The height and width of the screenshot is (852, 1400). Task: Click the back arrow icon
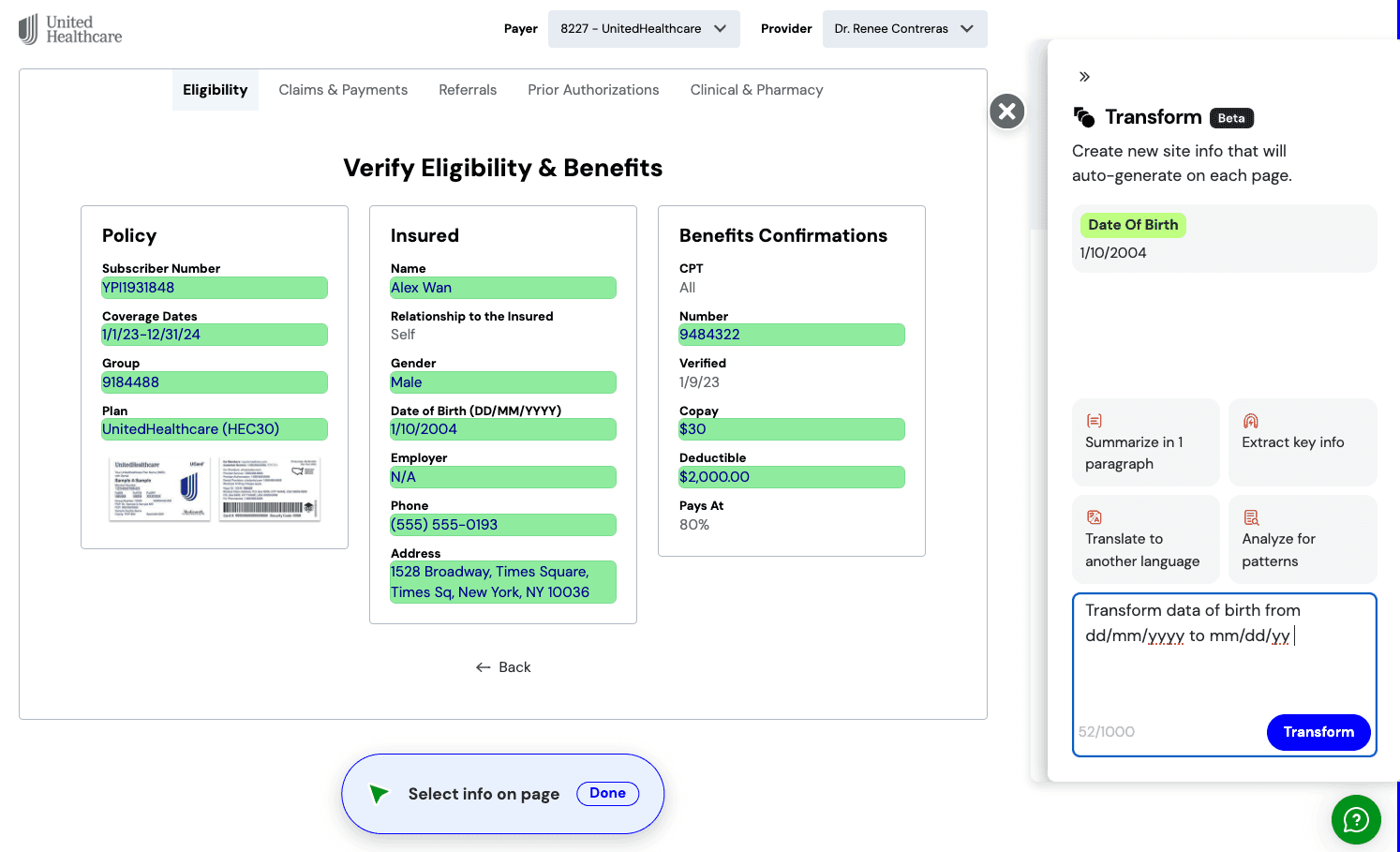point(484,667)
